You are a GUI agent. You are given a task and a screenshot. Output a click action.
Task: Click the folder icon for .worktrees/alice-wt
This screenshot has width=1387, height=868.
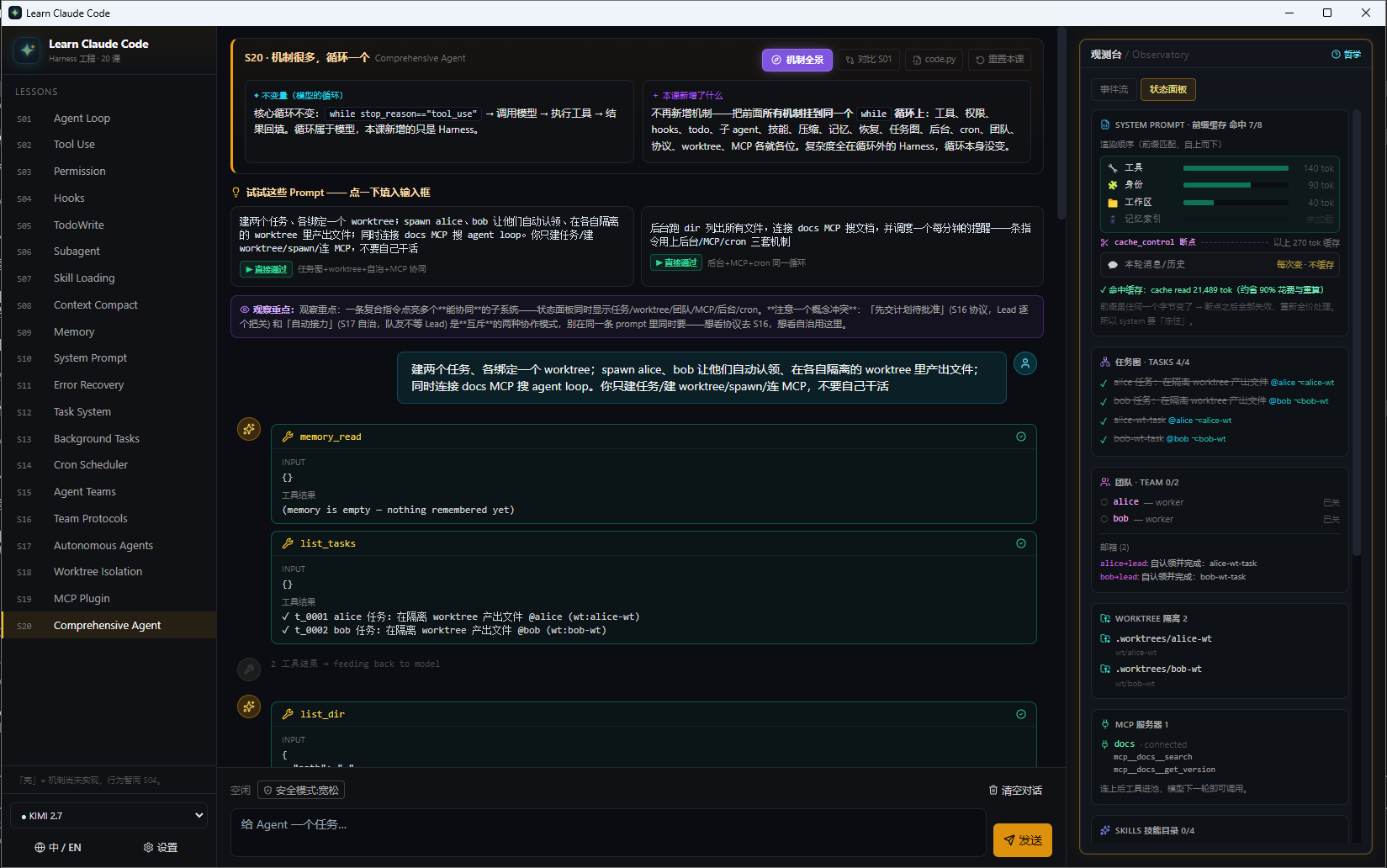pos(1105,638)
